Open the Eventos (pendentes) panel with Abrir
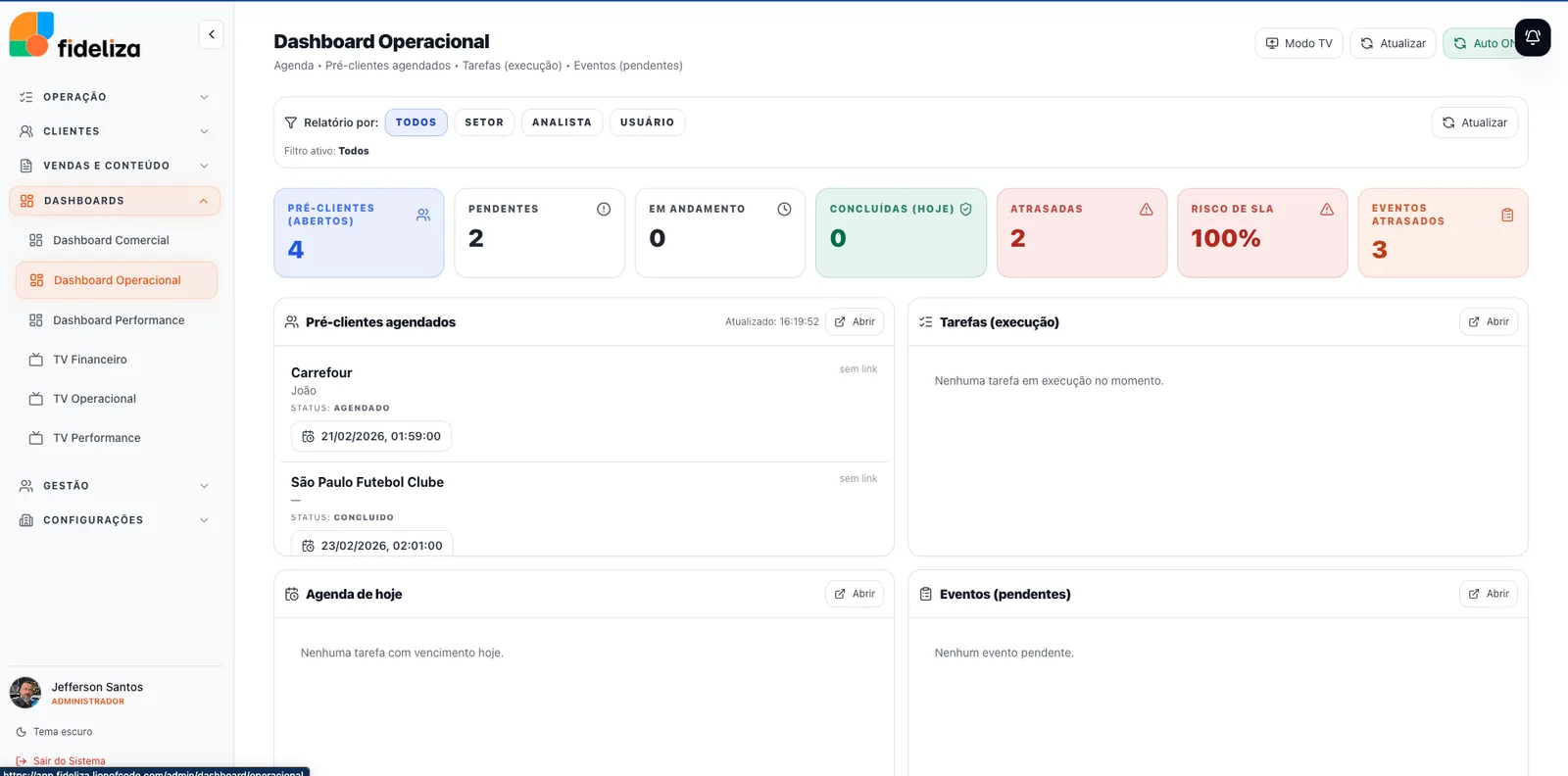Image resolution: width=1568 pixels, height=776 pixels. click(1489, 594)
